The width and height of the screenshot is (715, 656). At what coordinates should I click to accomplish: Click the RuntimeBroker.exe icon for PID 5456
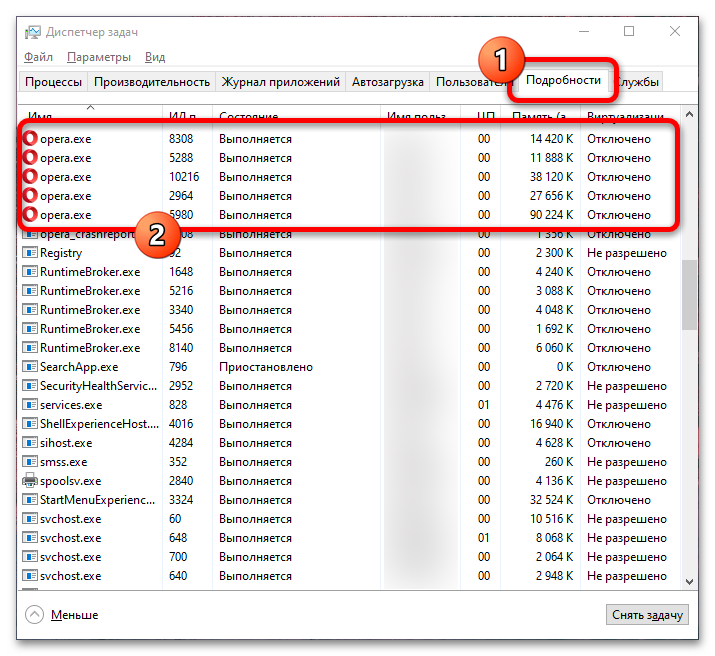(x=30, y=329)
